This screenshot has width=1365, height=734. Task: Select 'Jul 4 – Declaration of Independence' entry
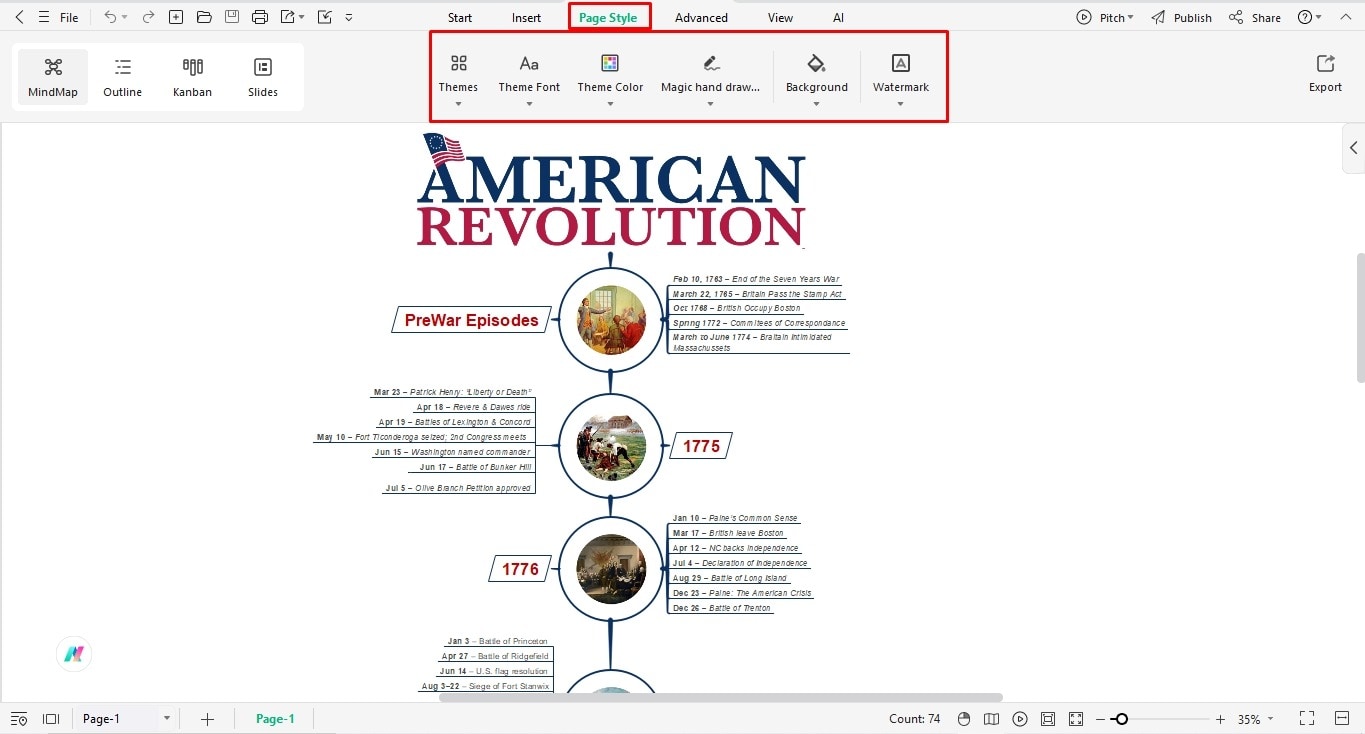tap(740, 563)
